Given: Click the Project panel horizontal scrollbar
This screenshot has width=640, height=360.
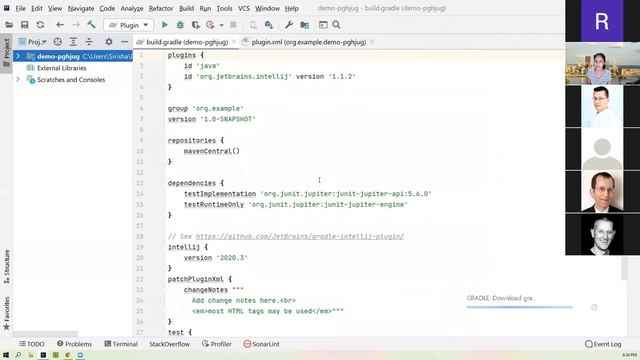Looking at the screenshot, I should (45, 334).
